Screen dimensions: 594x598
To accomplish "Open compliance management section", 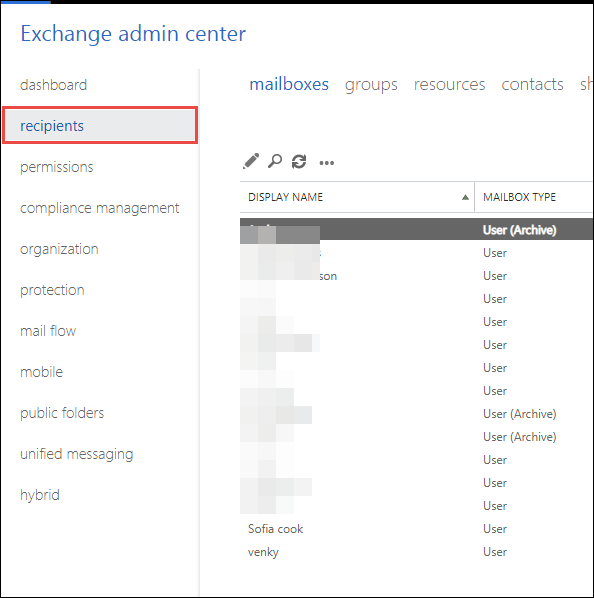I will point(100,208).
